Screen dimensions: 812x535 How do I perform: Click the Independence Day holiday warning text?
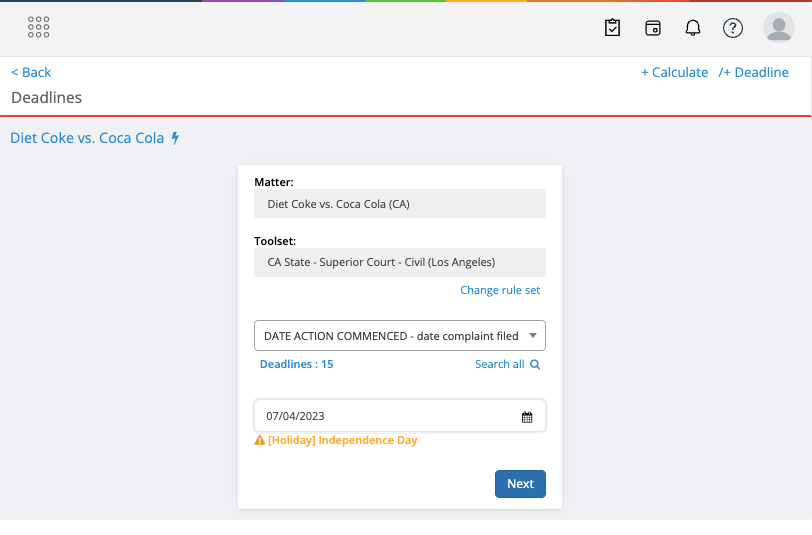point(342,440)
